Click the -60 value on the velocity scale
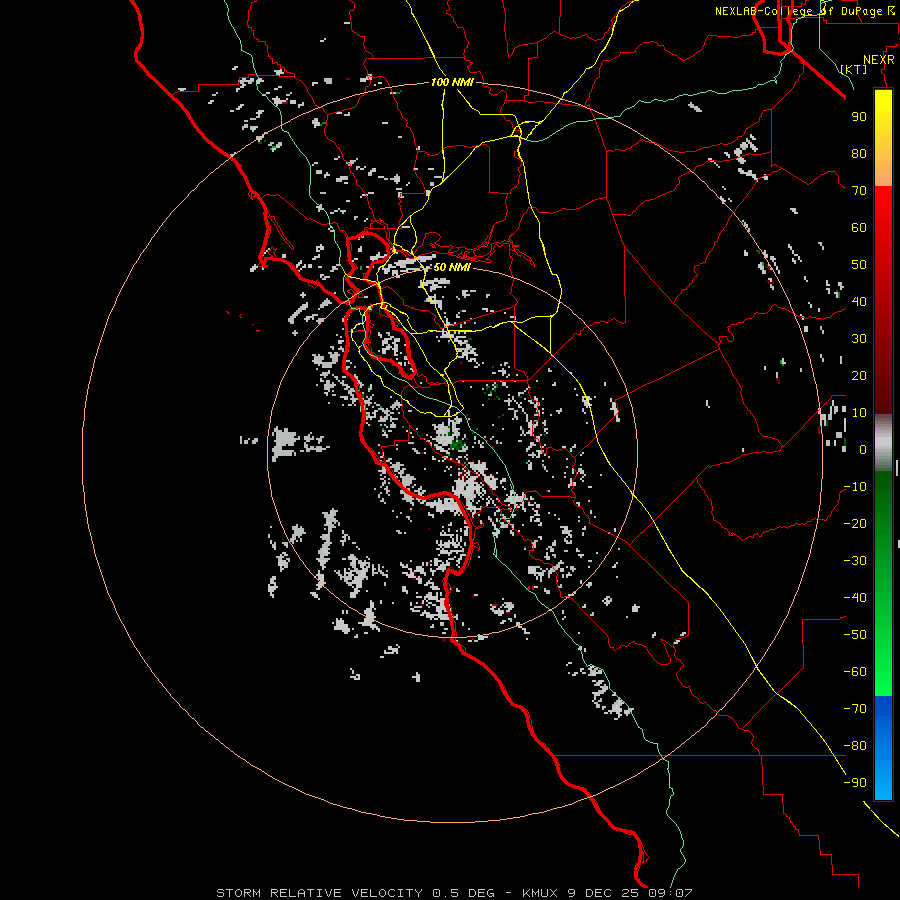Screen dimensions: 900x900 (x=855, y=672)
